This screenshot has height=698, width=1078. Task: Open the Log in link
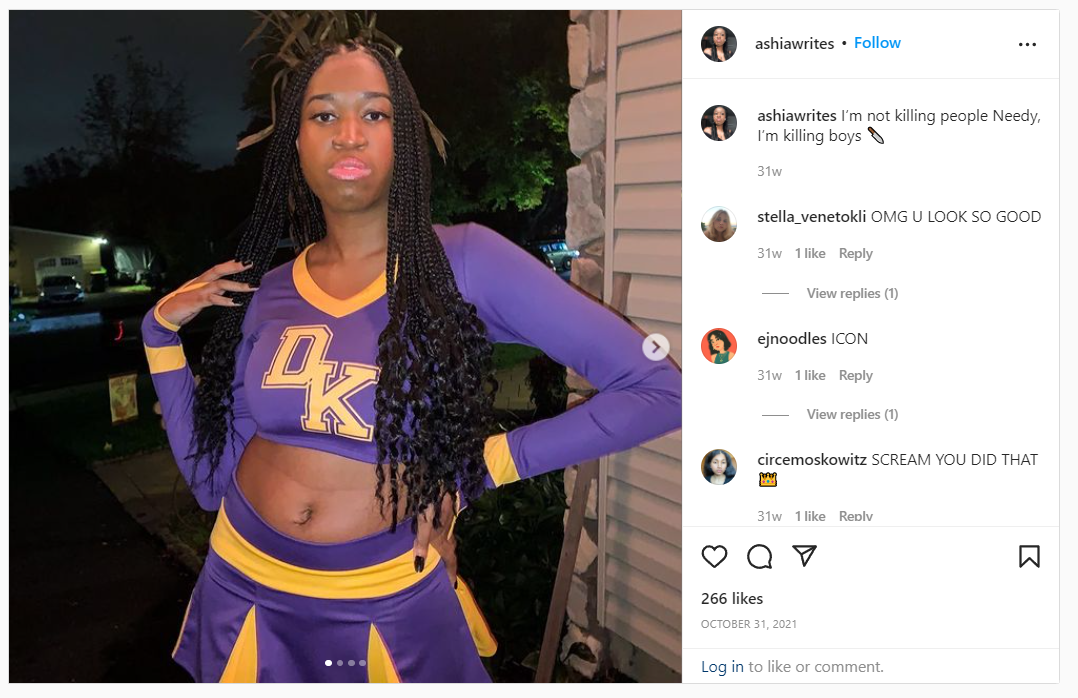(722, 666)
